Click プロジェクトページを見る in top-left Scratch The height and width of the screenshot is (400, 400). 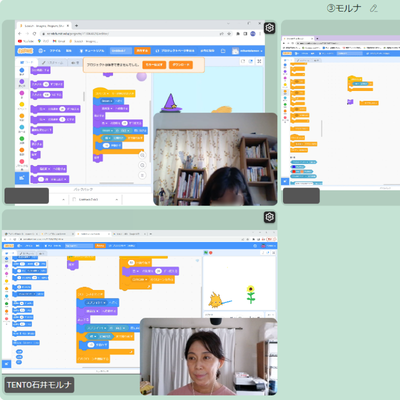(175, 51)
